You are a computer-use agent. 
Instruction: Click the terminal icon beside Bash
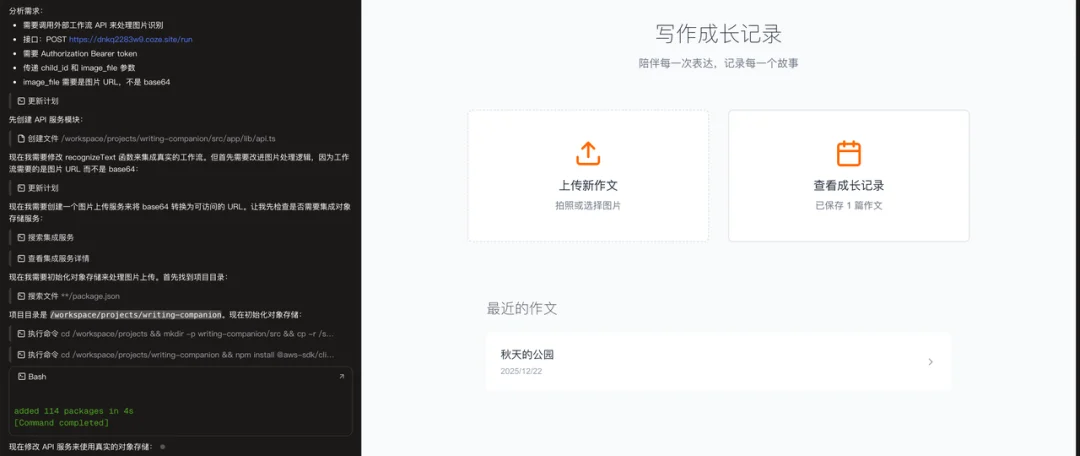point(22,377)
